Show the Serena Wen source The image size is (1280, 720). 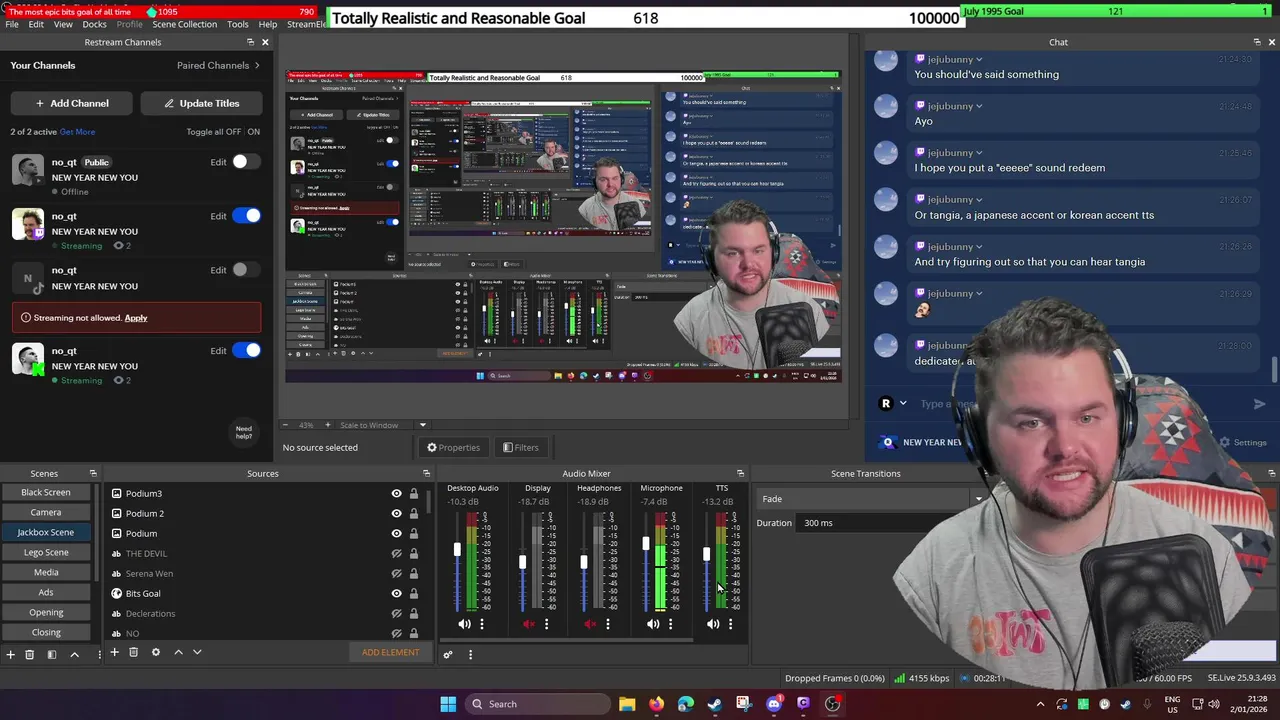(x=396, y=573)
